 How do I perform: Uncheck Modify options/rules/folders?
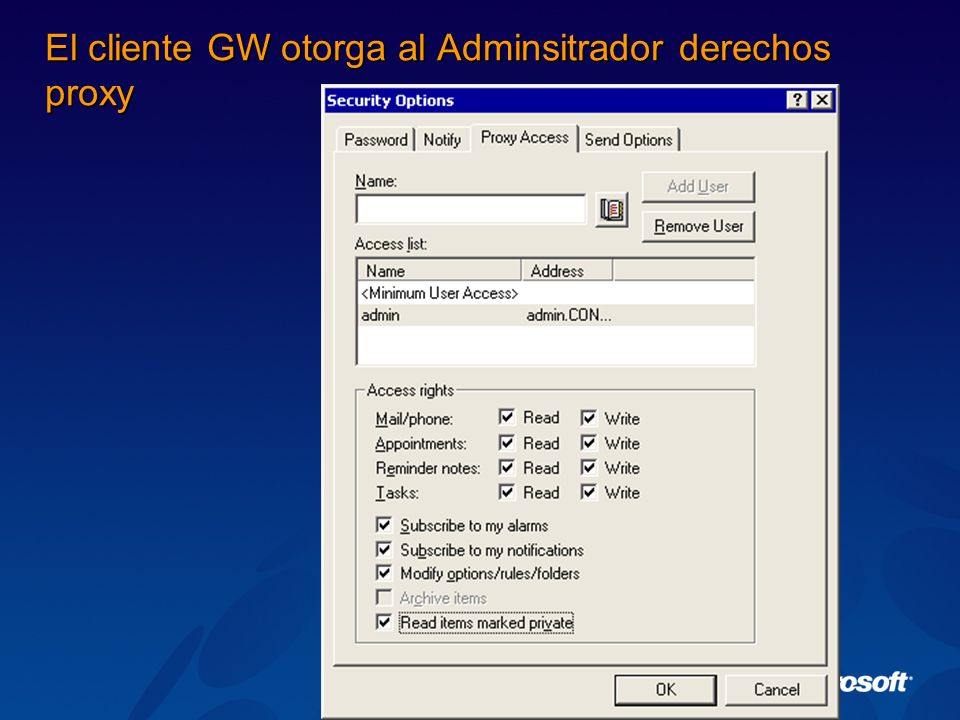(x=384, y=573)
